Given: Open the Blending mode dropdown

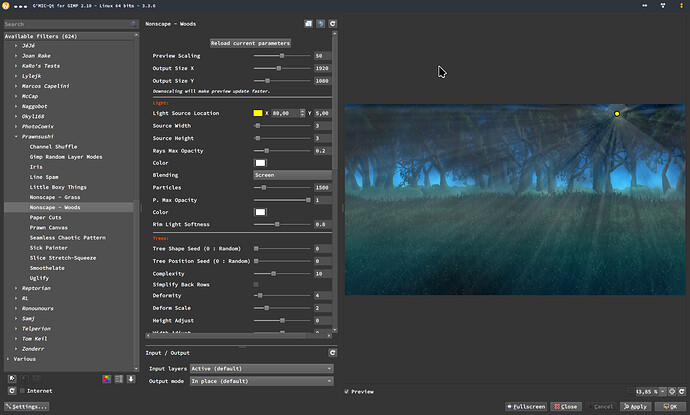Looking at the screenshot, I should [x=293, y=175].
